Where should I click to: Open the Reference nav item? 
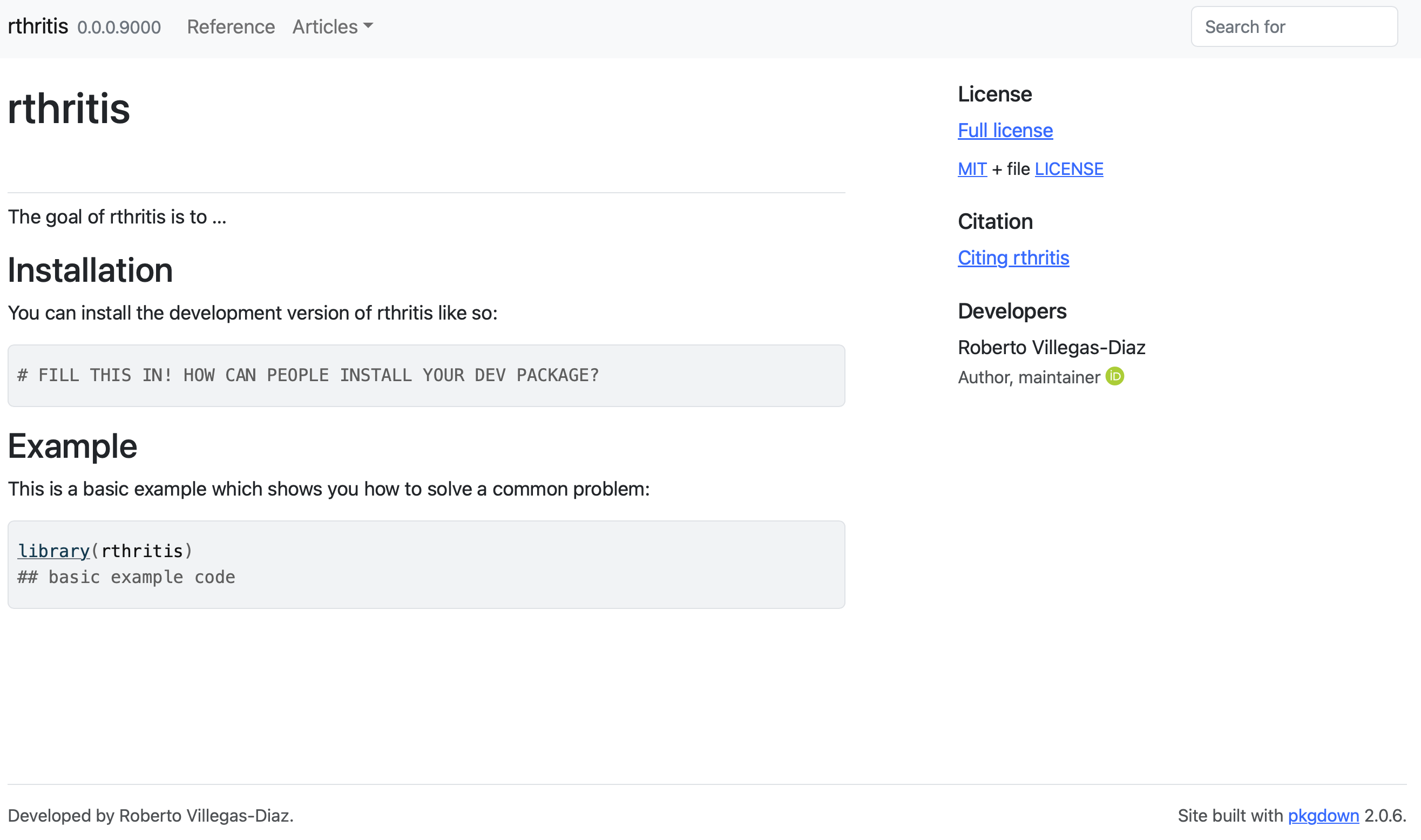click(231, 26)
